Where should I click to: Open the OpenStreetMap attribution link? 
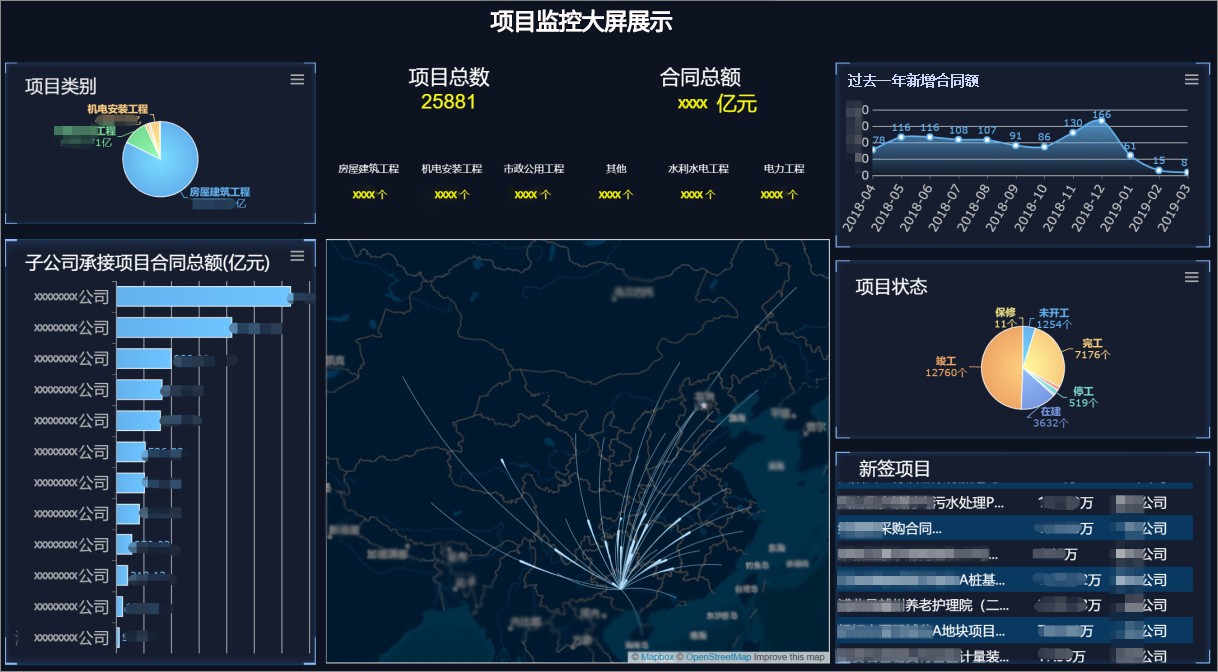click(717, 657)
